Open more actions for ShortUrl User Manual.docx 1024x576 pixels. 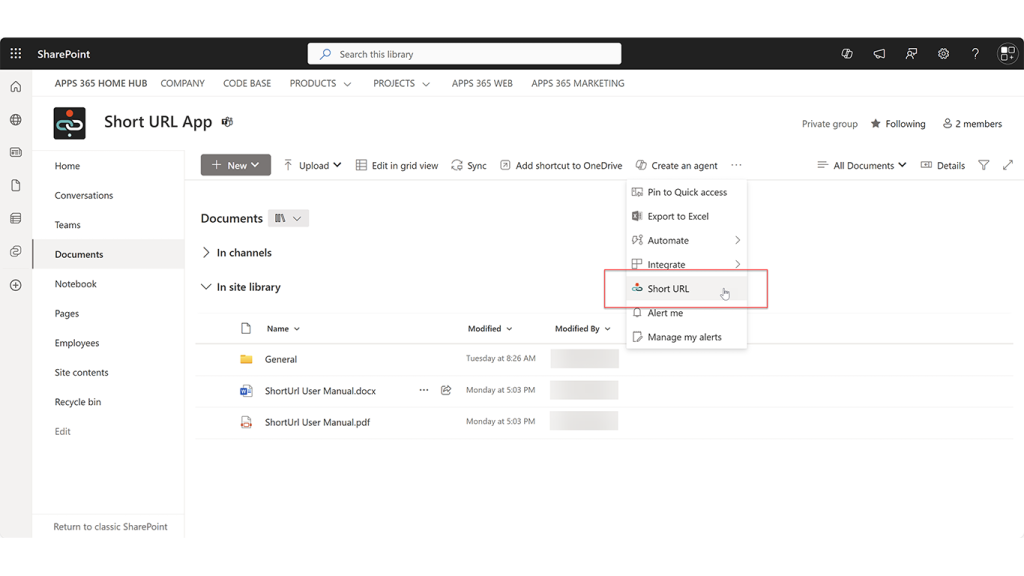click(x=424, y=390)
